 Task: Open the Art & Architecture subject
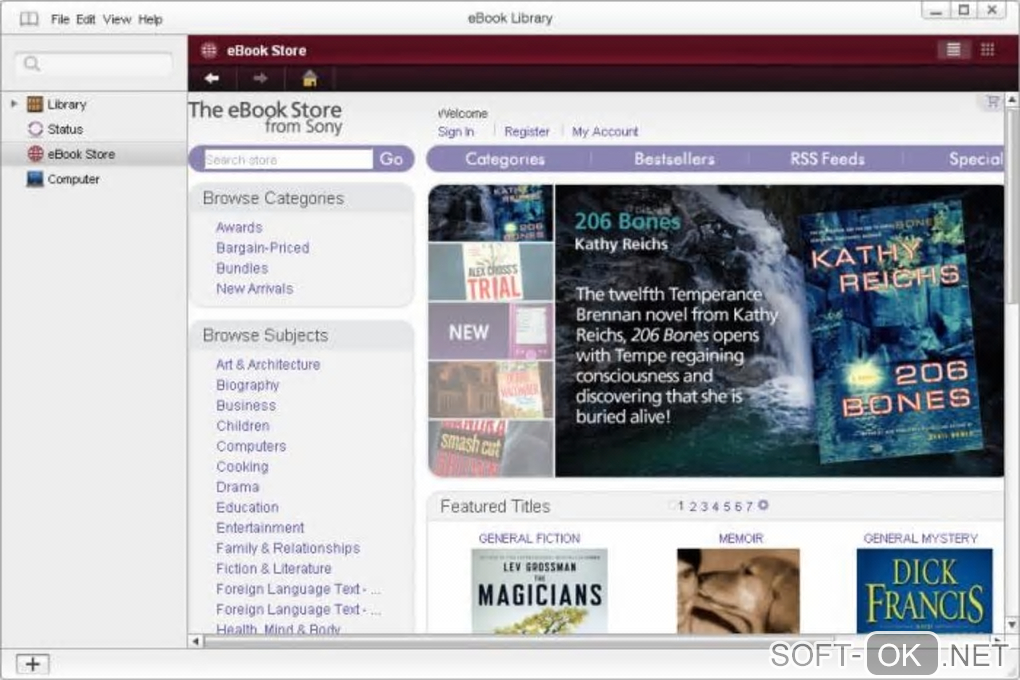click(x=268, y=364)
